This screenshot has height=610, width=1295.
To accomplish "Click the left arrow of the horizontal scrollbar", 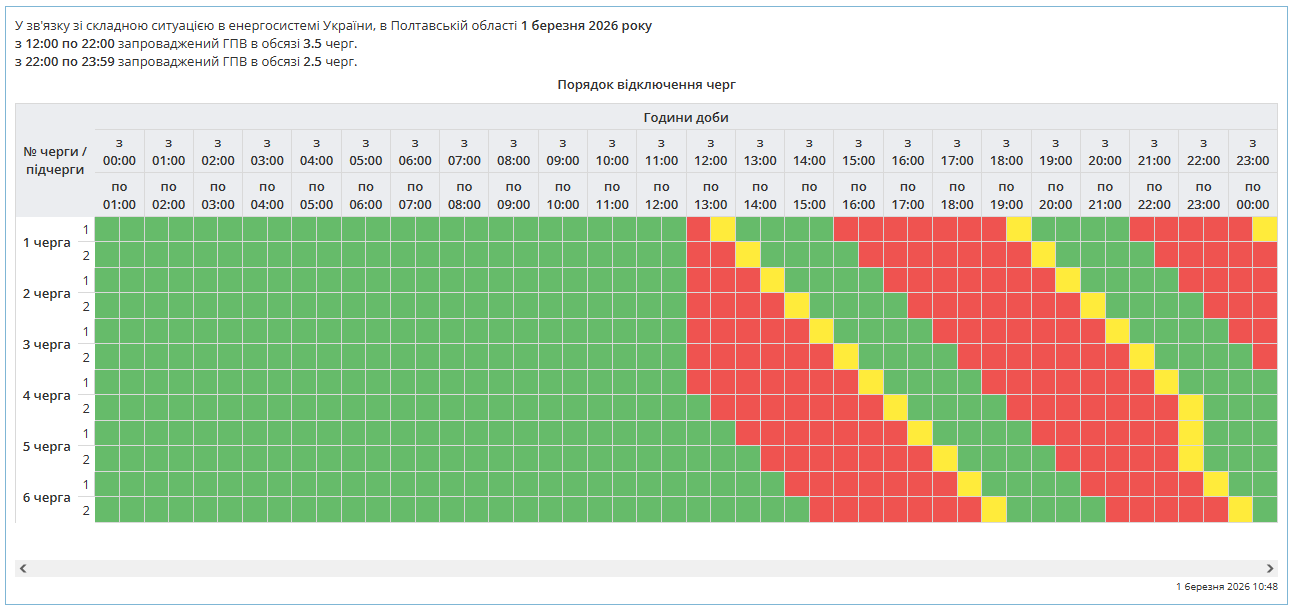I will tap(23, 568).
